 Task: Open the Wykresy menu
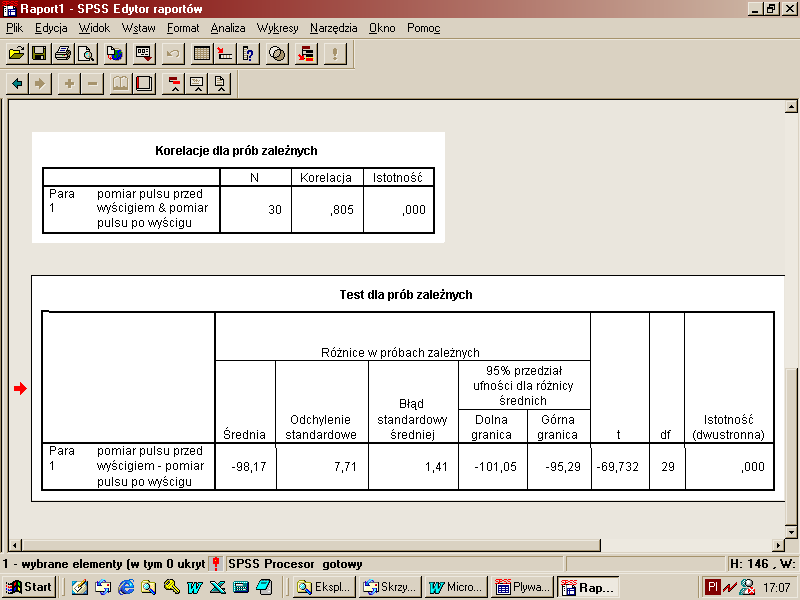click(277, 28)
